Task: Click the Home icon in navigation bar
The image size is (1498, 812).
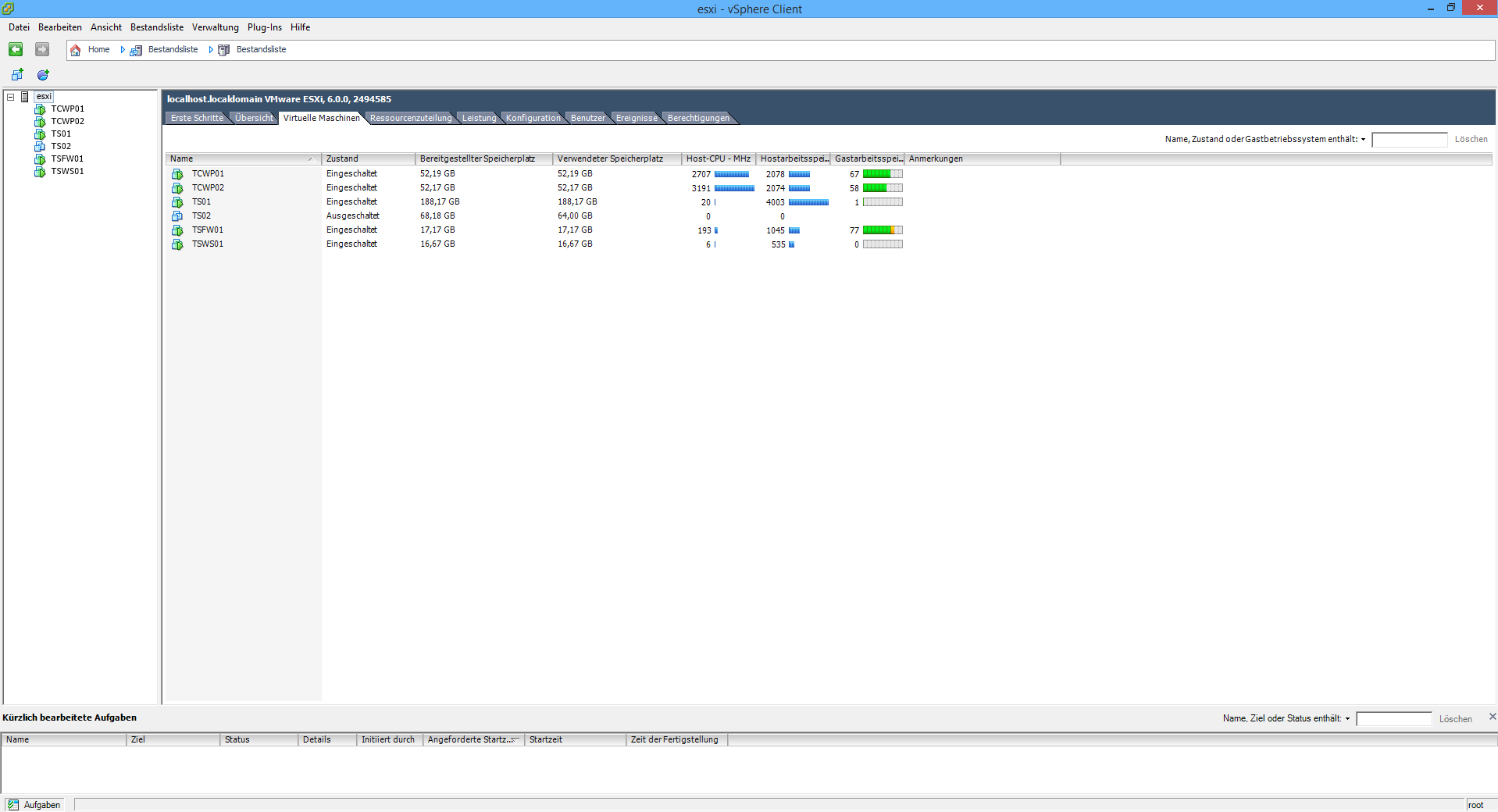Action: tap(76, 50)
